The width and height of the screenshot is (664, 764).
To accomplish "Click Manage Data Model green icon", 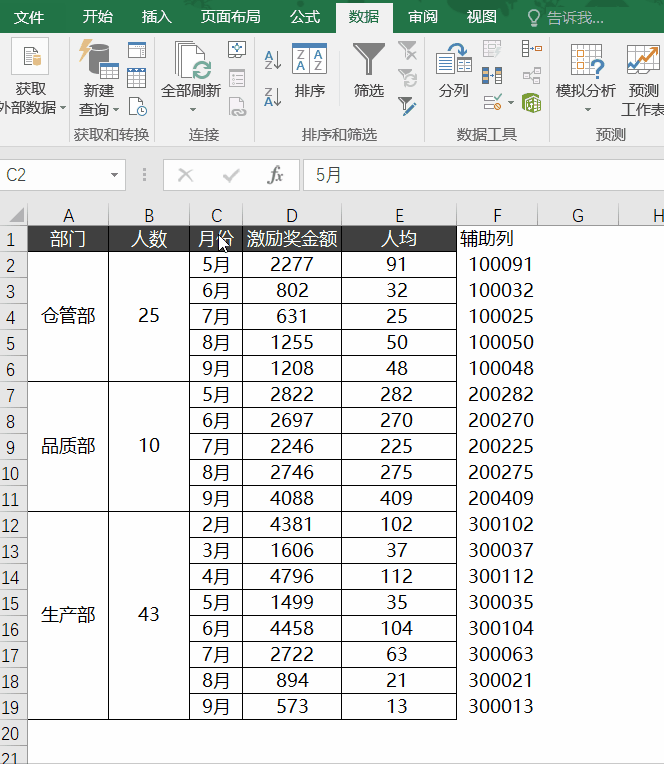I will point(531,103).
